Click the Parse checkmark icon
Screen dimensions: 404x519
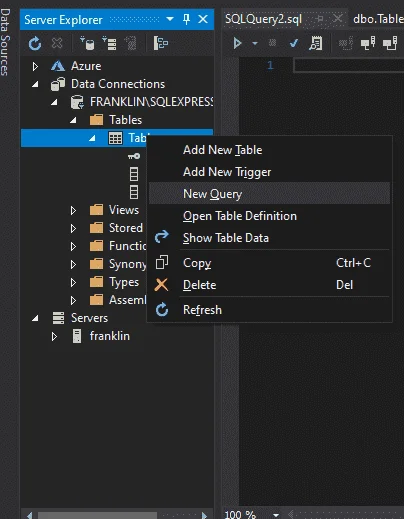(294, 43)
